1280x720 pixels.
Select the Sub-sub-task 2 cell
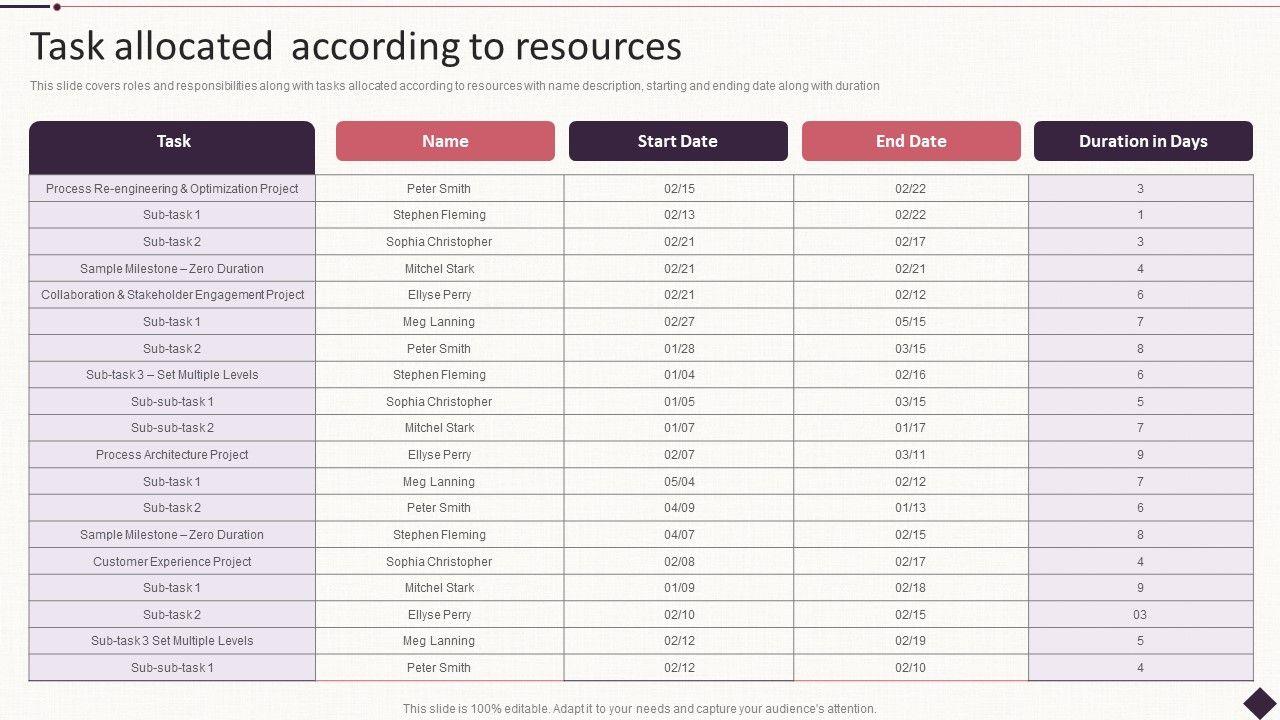click(172, 428)
